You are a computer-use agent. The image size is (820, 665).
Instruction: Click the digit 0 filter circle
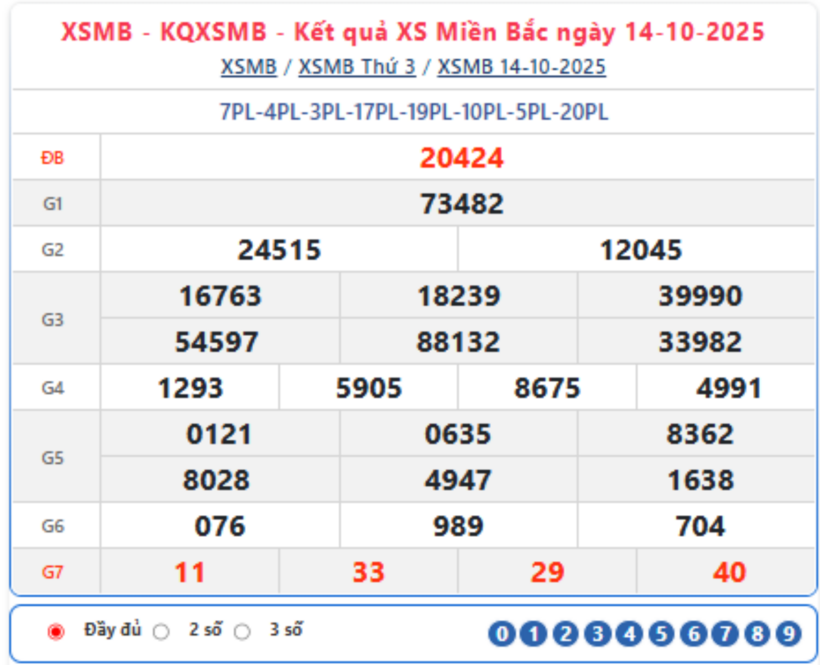tap(502, 633)
